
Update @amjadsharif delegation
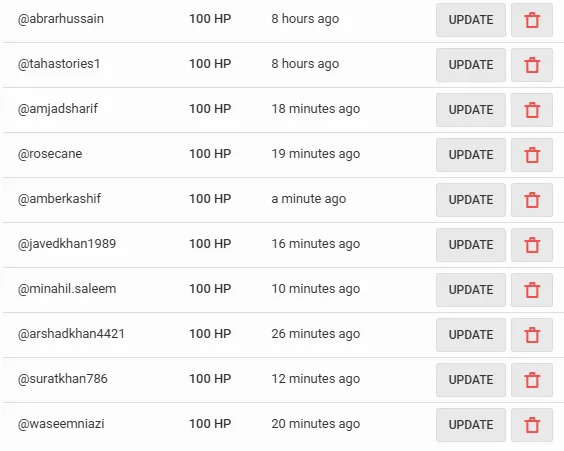point(471,110)
